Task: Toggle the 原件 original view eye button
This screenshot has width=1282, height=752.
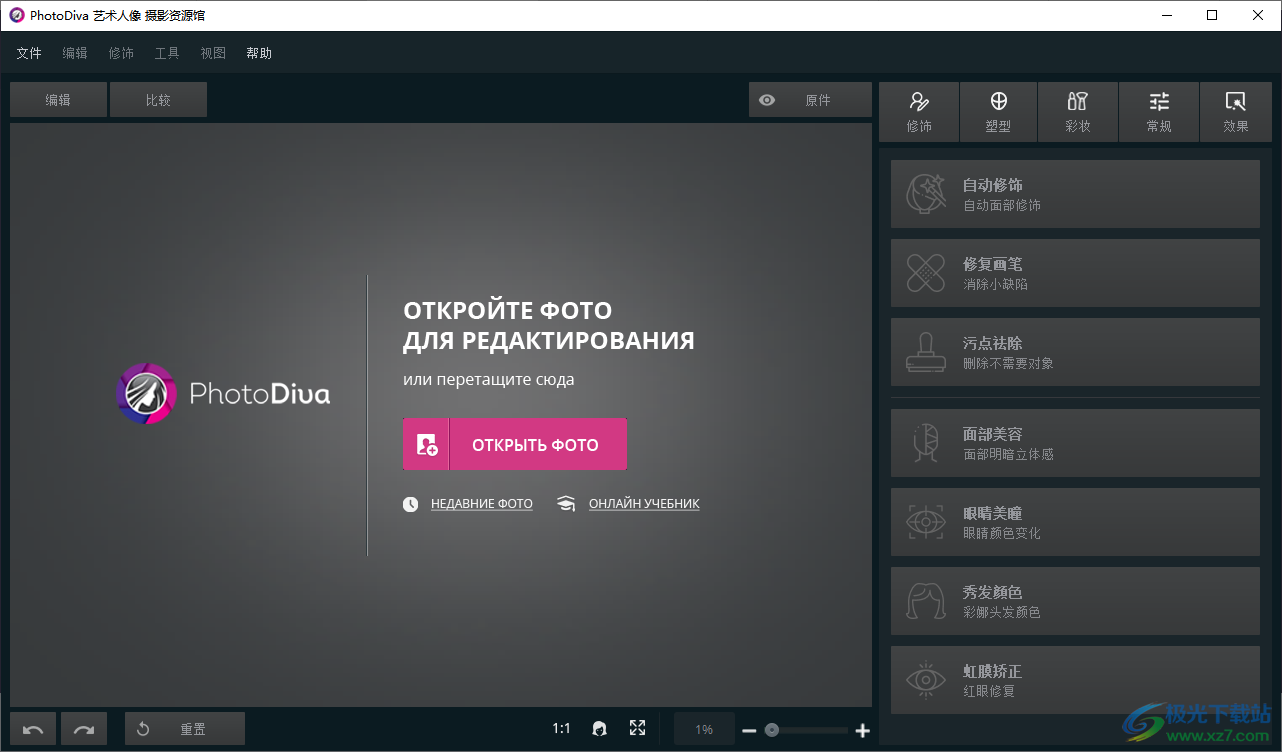Action: 810,100
